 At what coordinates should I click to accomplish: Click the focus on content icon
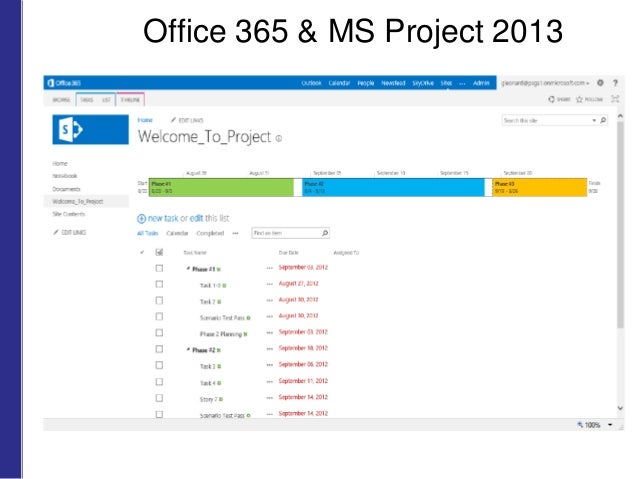615,99
